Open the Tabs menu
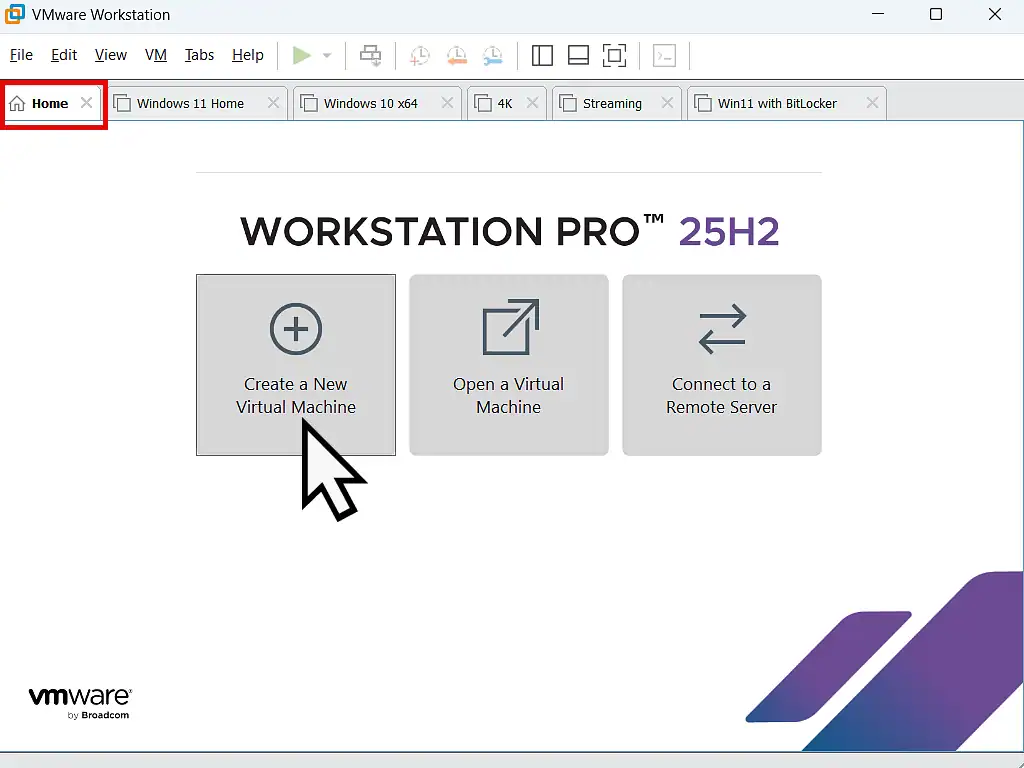The height and width of the screenshot is (768, 1024). (199, 55)
